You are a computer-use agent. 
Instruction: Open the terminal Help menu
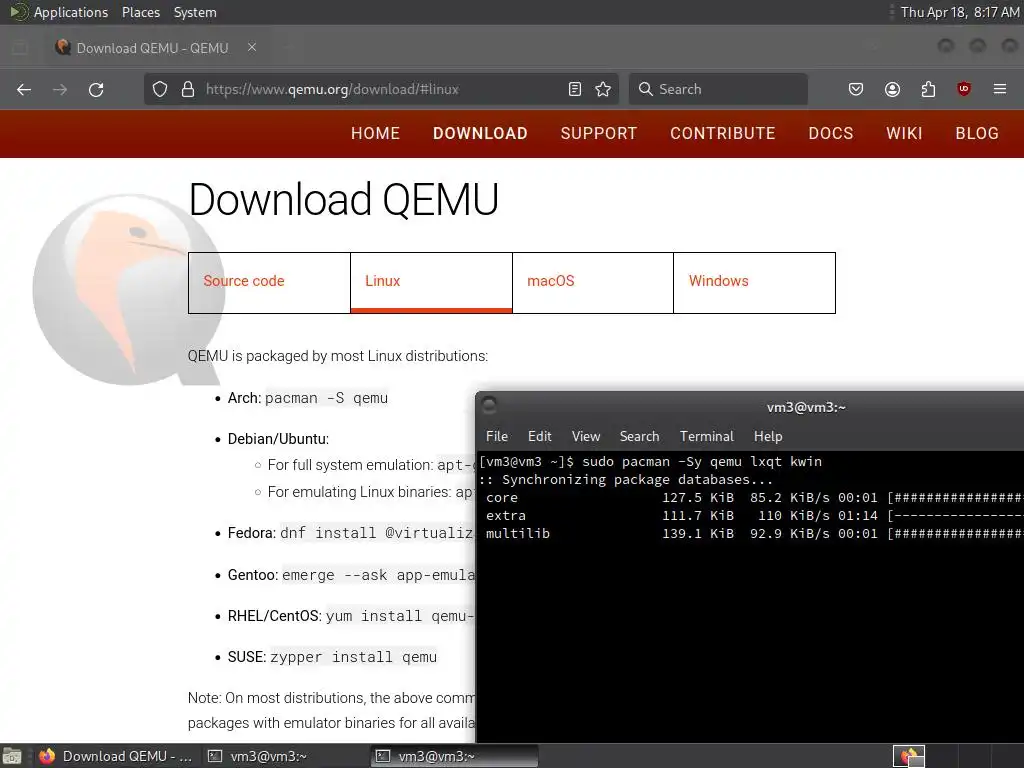768,436
